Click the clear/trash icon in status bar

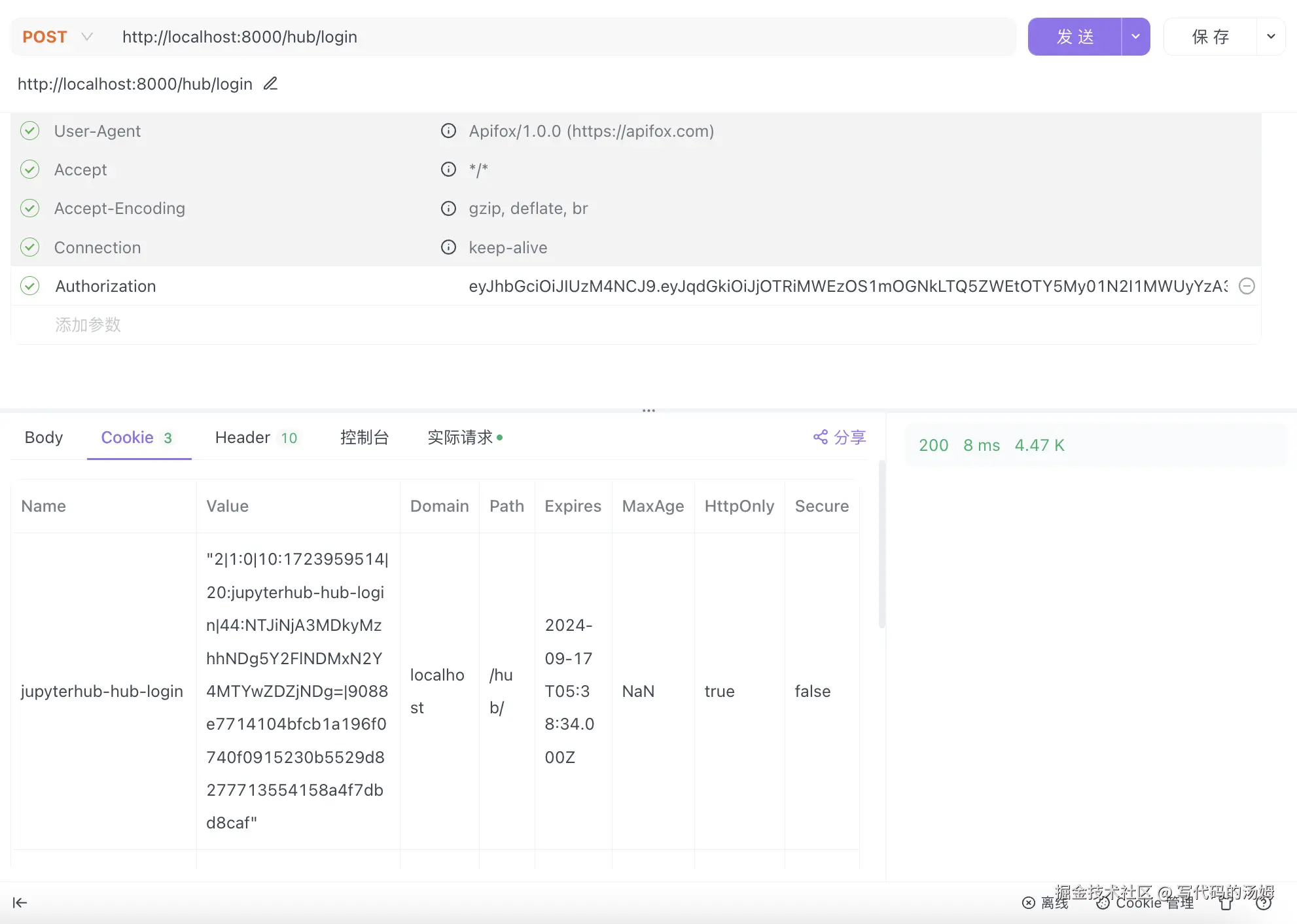coord(1226,902)
